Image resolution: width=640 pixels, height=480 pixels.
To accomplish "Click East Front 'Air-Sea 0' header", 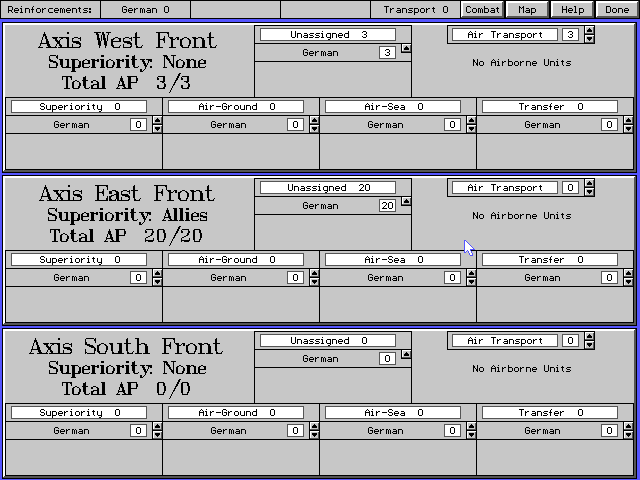I will pyautogui.click(x=393, y=260).
